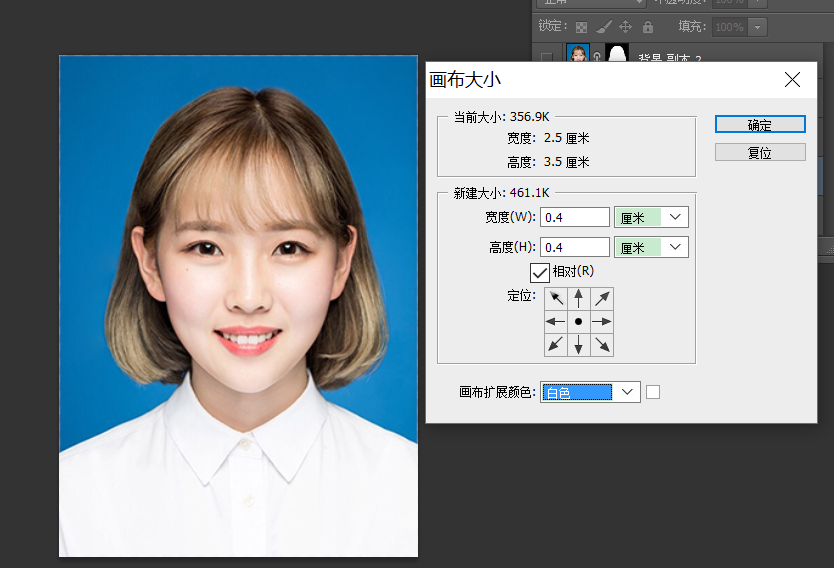This screenshot has width=834, height=568.
Task: Click the top-left anchor arrow
Action: 556,299
